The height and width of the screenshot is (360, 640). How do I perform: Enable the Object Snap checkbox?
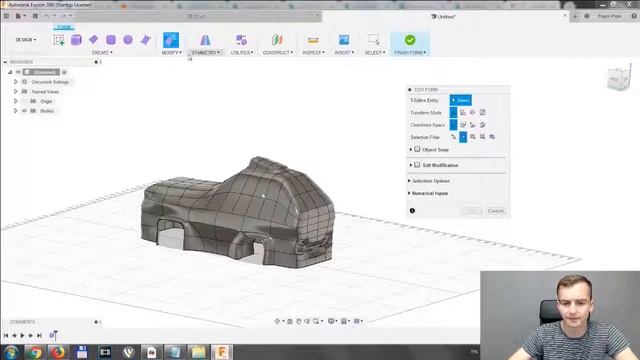point(417,149)
